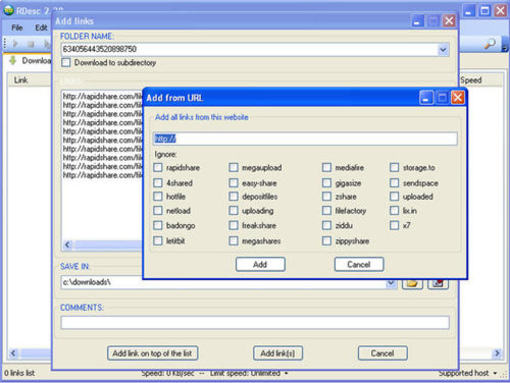Screen dimensions: 510x383
Task: Close the Add links dialog
Action: click(x=449, y=21)
